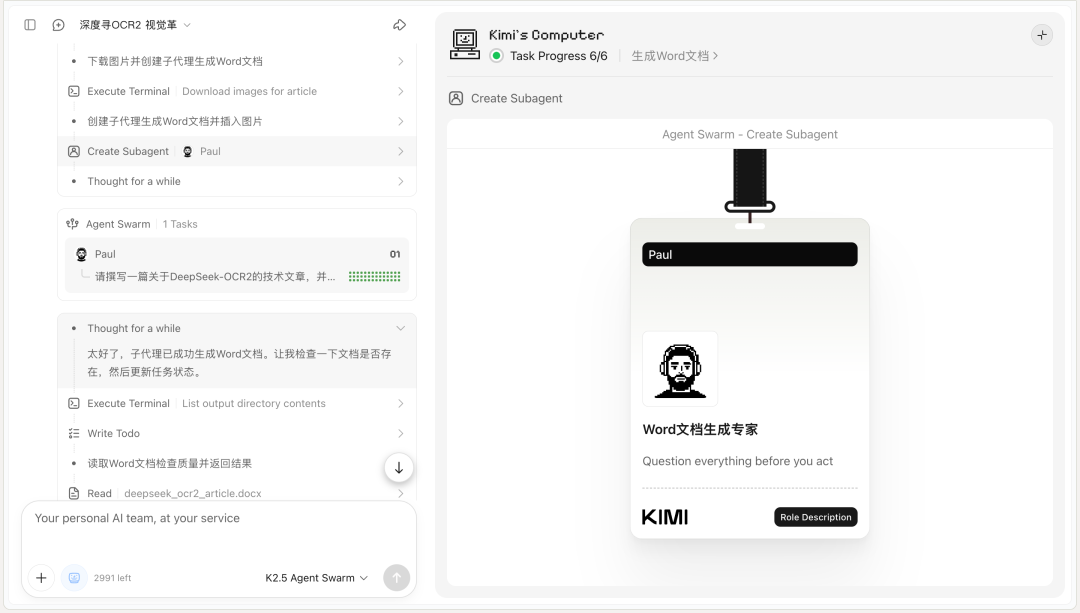
Task: Open the Write Todo row
Action: pyautogui.click(x=237, y=433)
